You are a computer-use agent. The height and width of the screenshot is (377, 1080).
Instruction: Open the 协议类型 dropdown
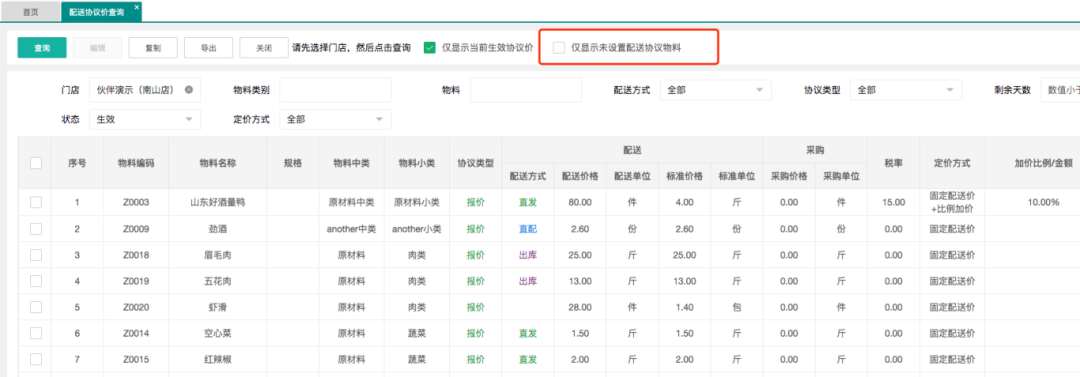pos(906,90)
